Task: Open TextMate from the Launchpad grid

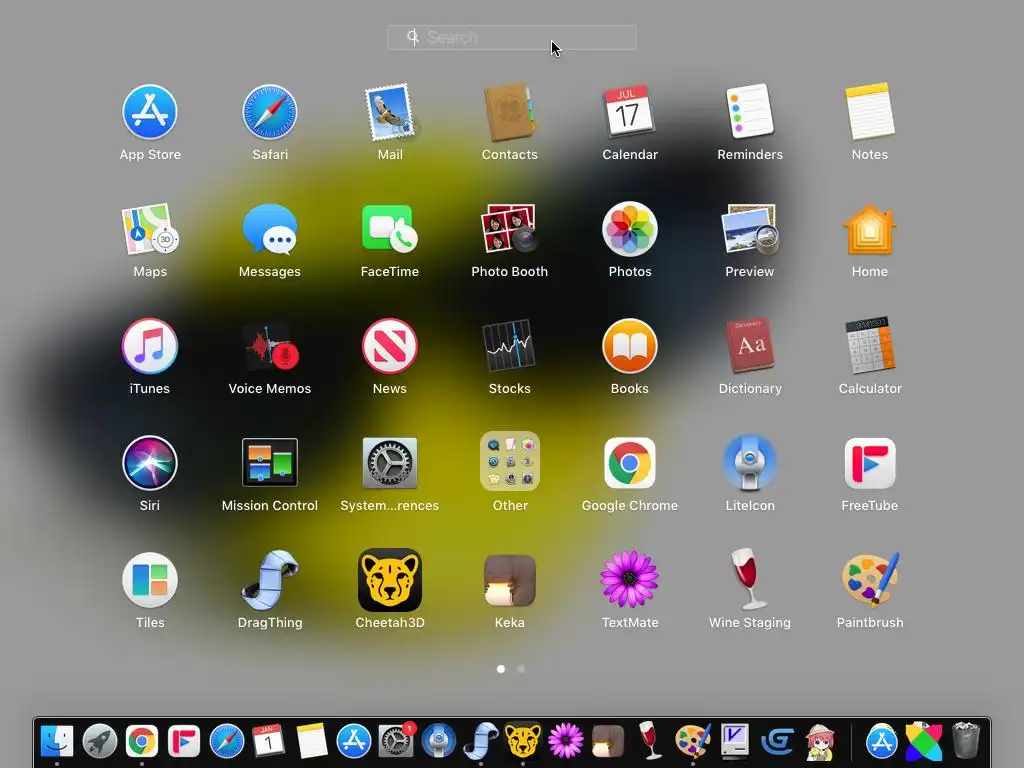Action: [x=630, y=580]
